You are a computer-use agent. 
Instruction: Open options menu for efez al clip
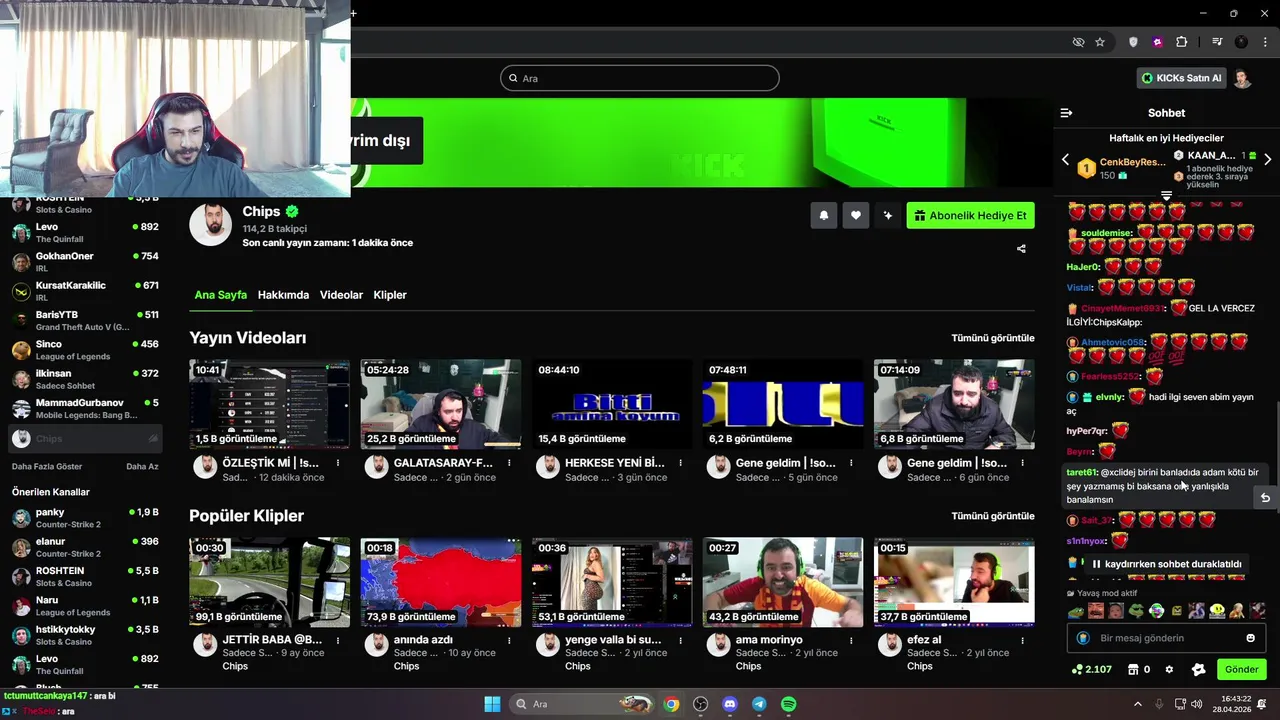[1022, 639]
